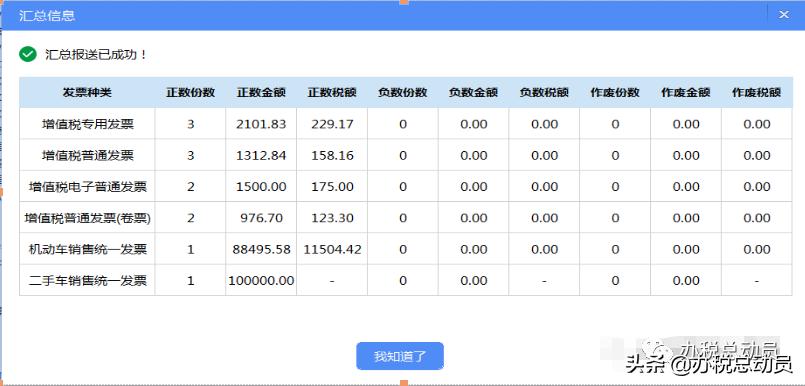The image size is (805, 386).
Task: Click the green success checkmark icon
Action: 28,54
